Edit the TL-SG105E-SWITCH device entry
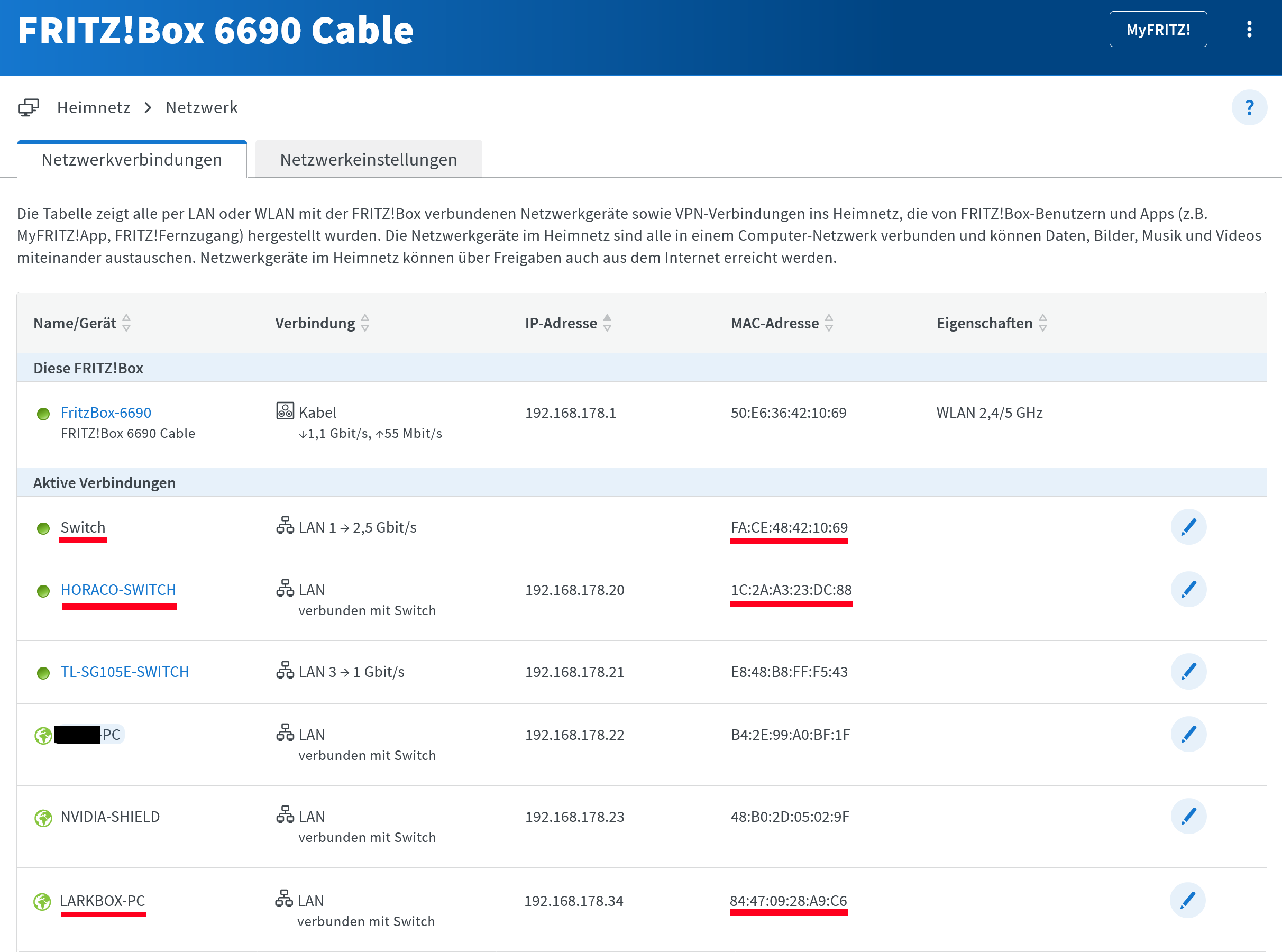Image resolution: width=1282 pixels, height=952 pixels. click(x=1188, y=671)
